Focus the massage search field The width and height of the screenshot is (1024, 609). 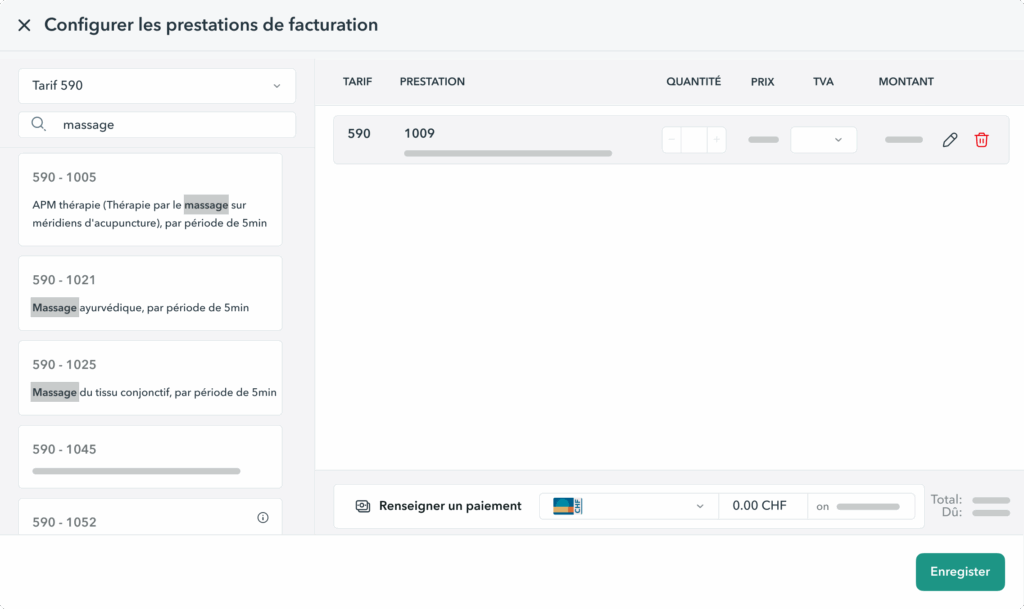157,125
